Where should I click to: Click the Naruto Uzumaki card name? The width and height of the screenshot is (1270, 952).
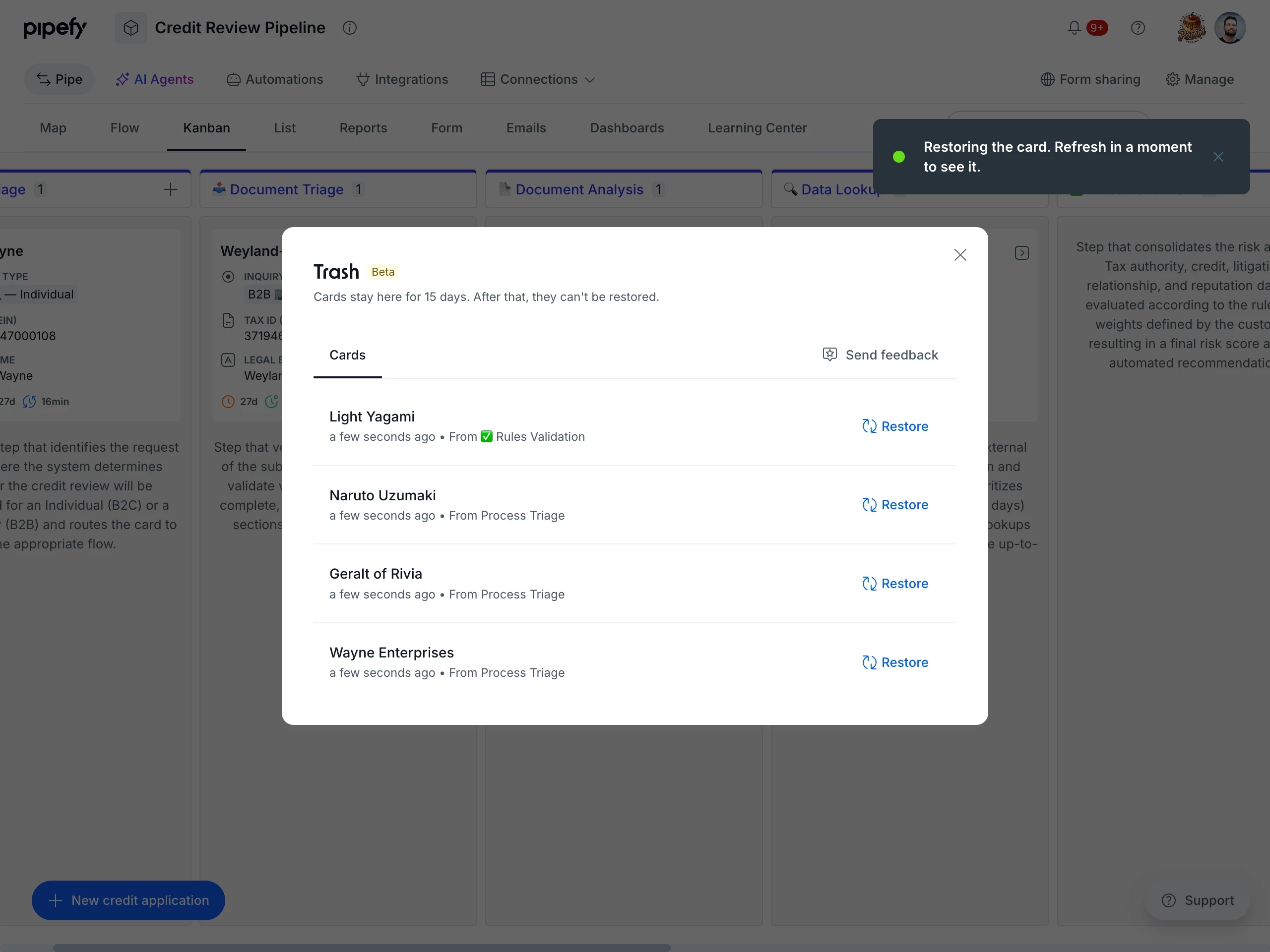382,495
